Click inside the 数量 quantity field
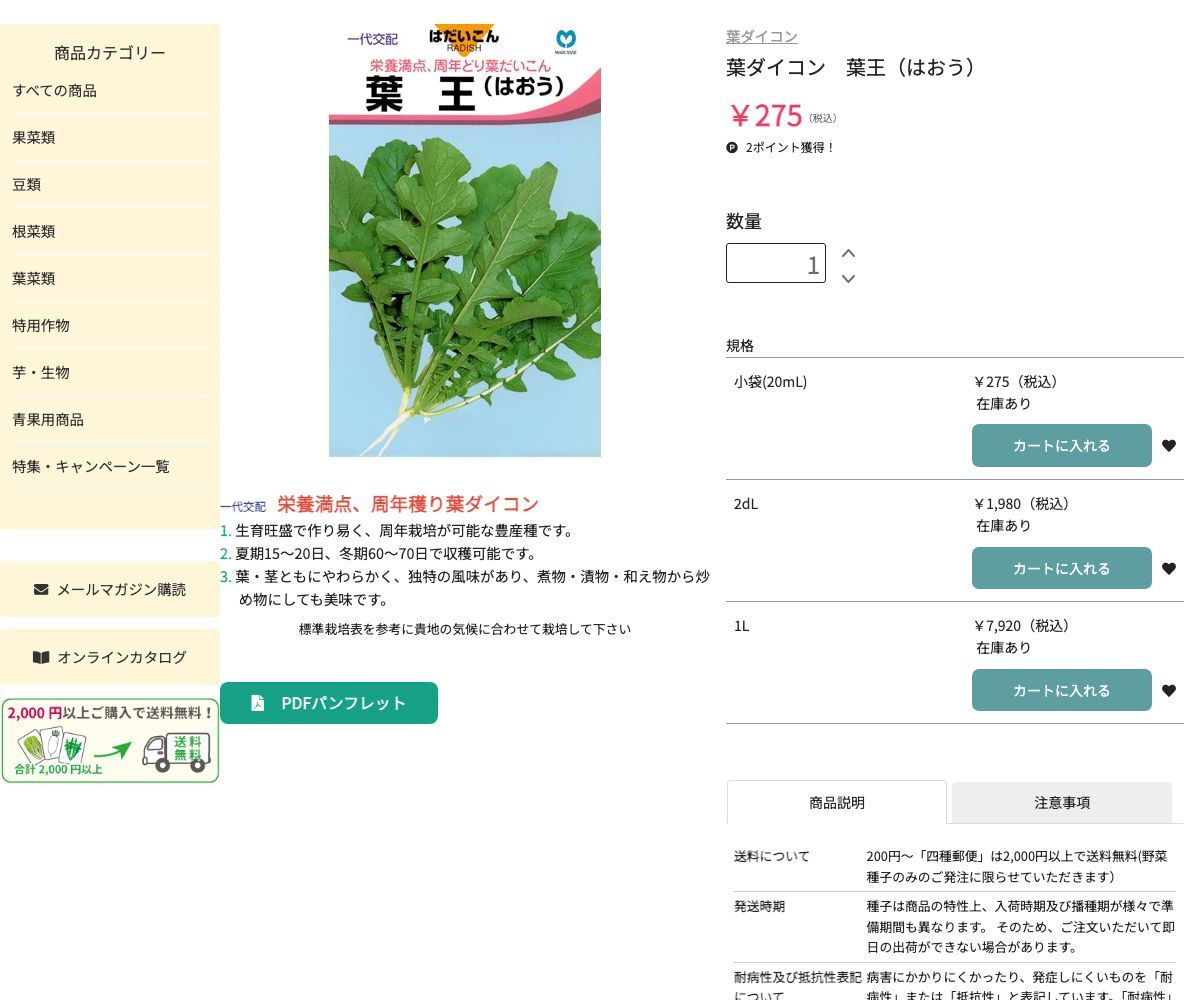 (x=776, y=263)
